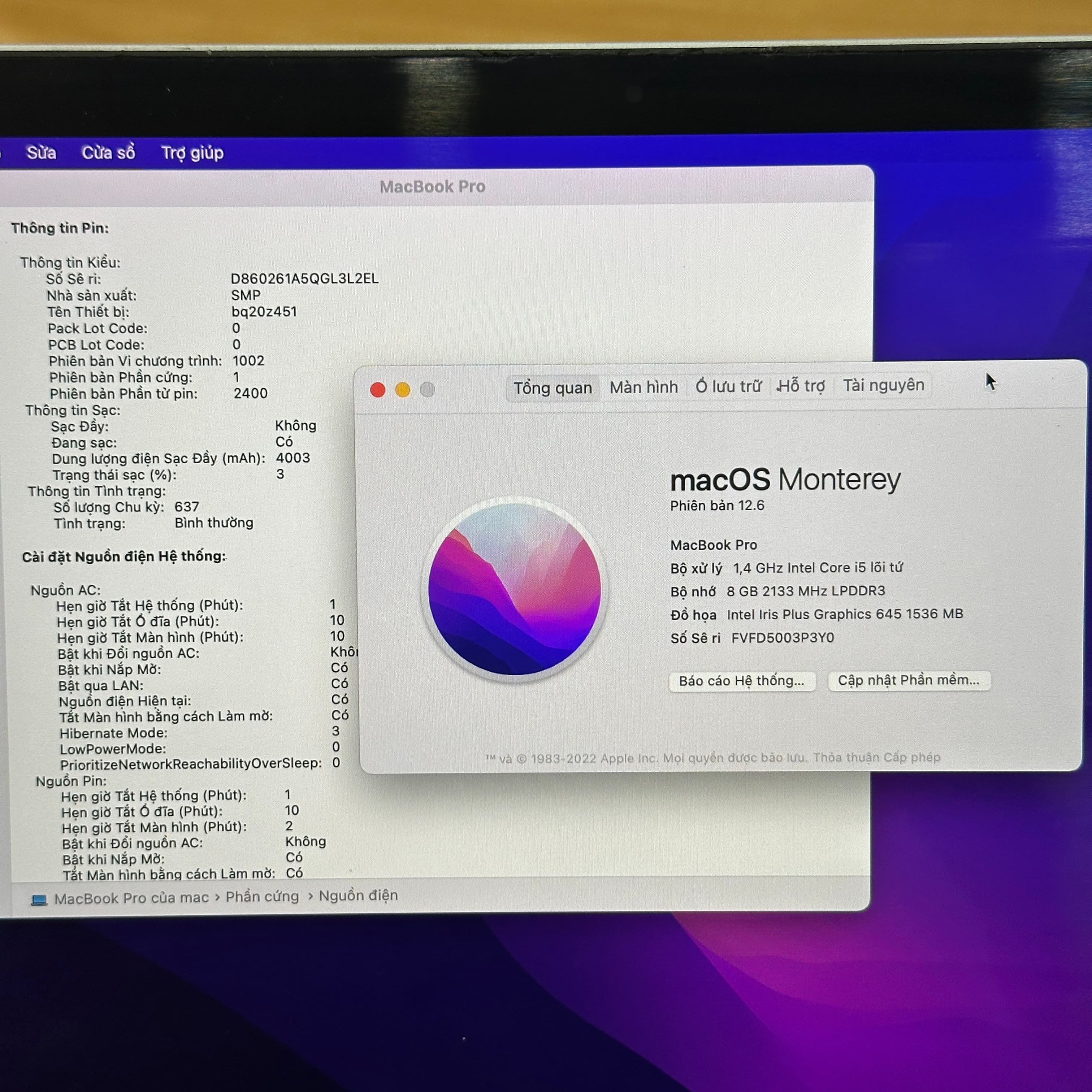Minimize the About This Mac window

[x=402, y=389]
